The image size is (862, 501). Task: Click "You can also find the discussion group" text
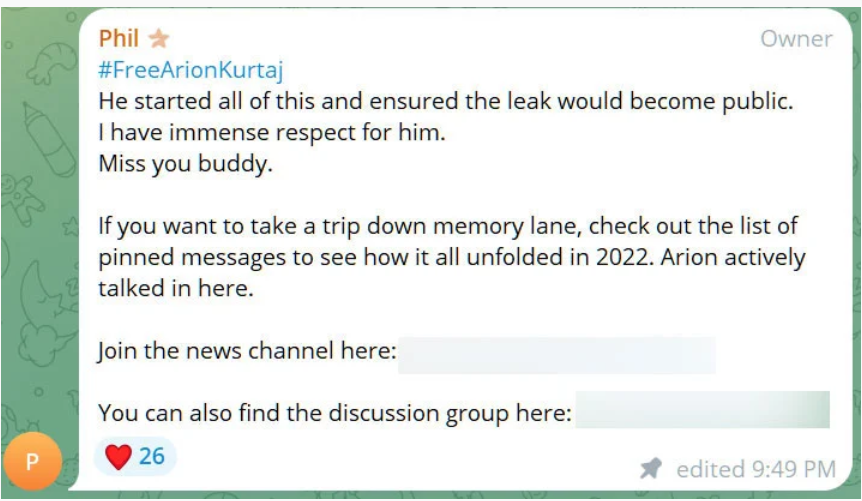click(334, 412)
